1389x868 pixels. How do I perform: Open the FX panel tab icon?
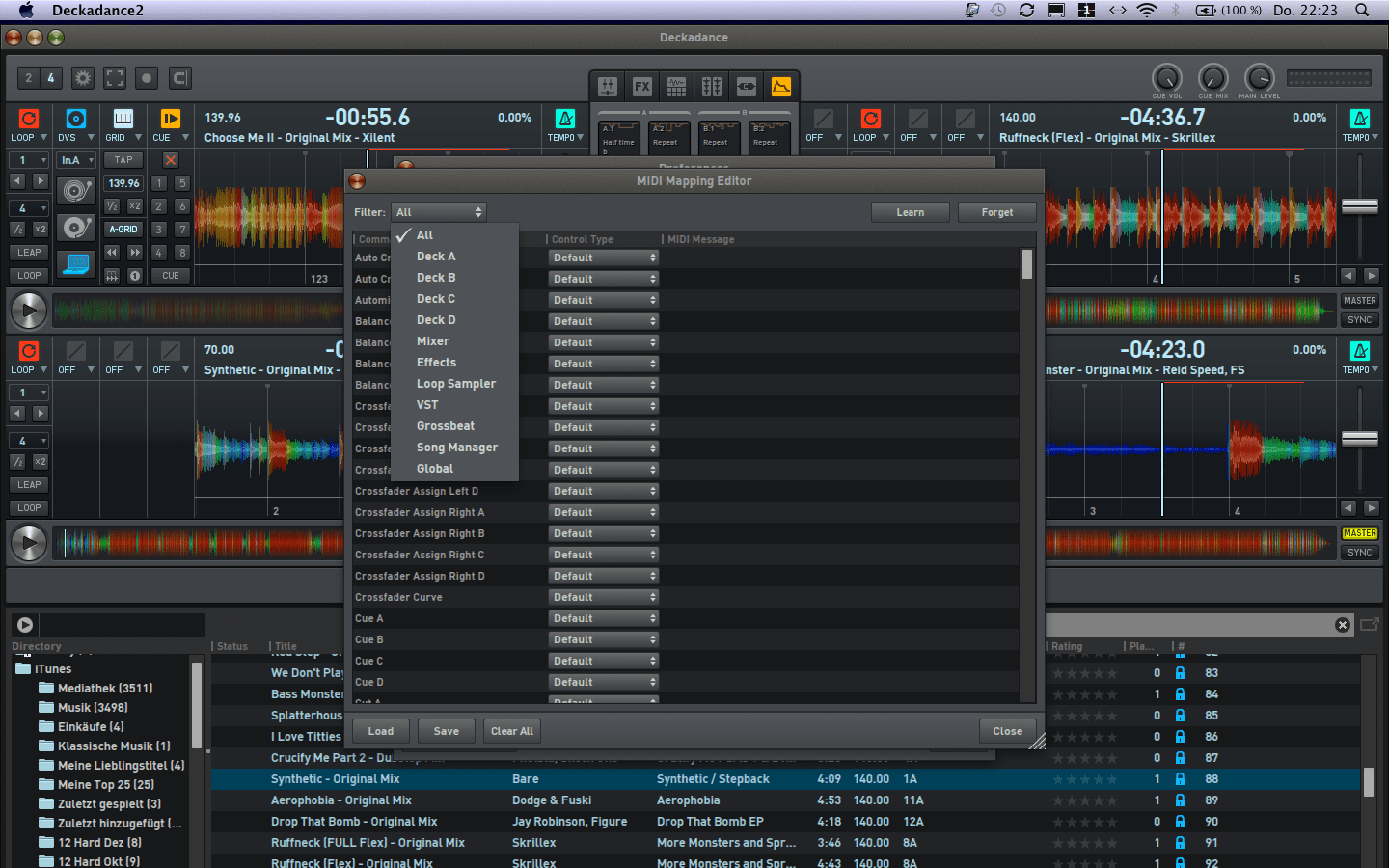(x=642, y=87)
